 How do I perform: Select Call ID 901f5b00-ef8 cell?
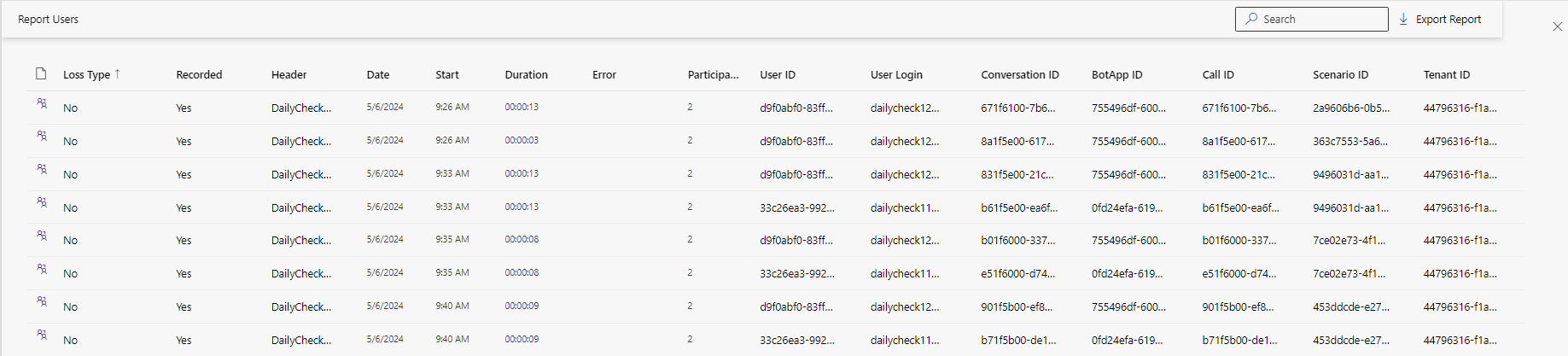1238,306
